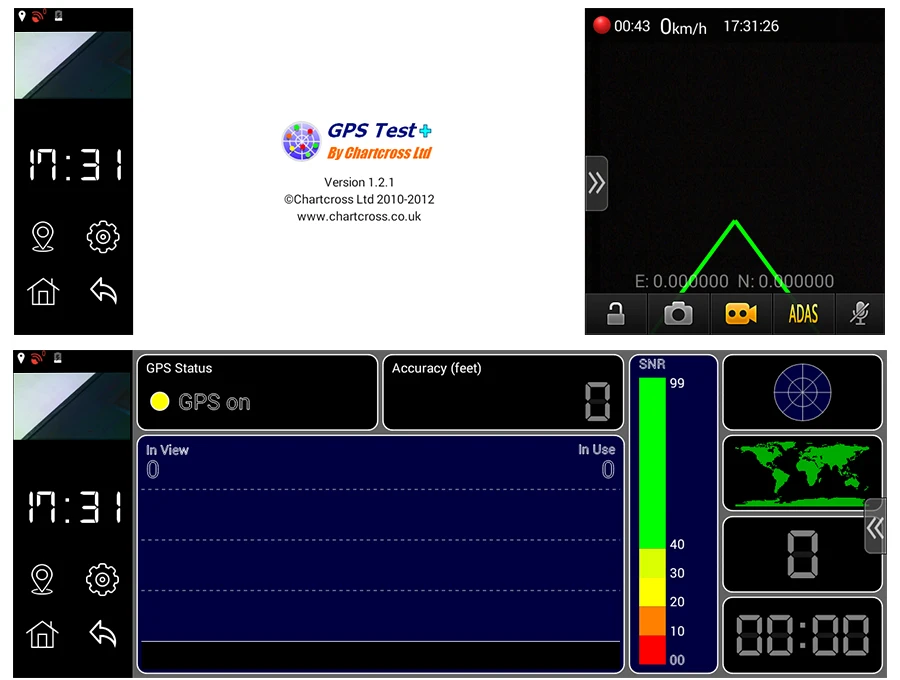The width and height of the screenshot is (900, 680).
Task: Take a snapshot with the camera icon
Action: [678, 313]
